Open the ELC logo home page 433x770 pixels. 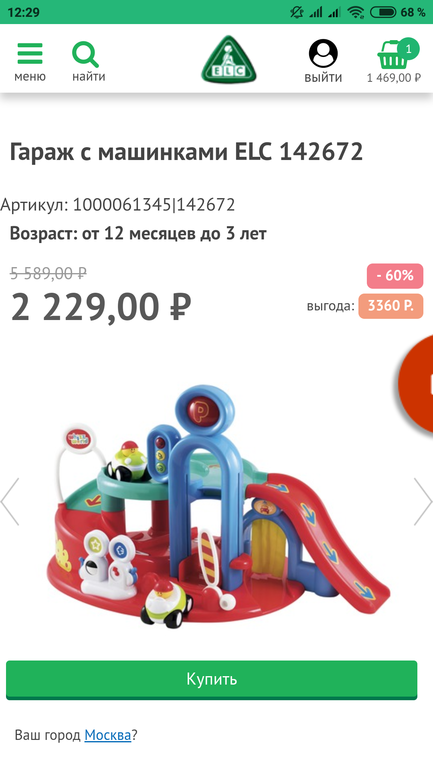[x=229, y=59]
